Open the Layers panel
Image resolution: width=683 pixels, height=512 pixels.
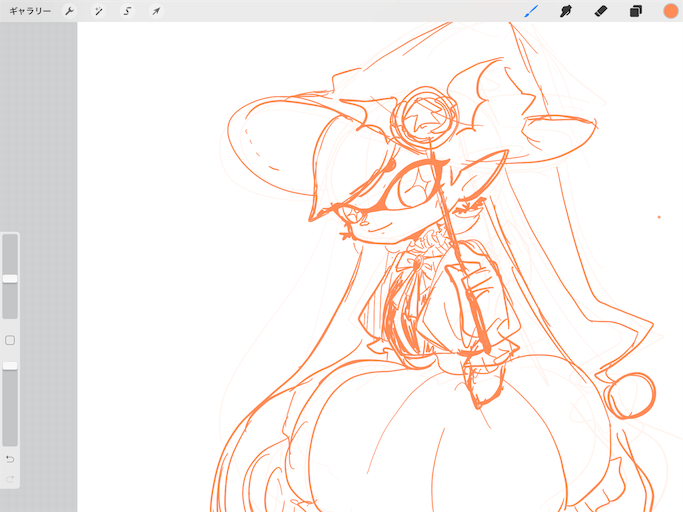[x=636, y=11]
